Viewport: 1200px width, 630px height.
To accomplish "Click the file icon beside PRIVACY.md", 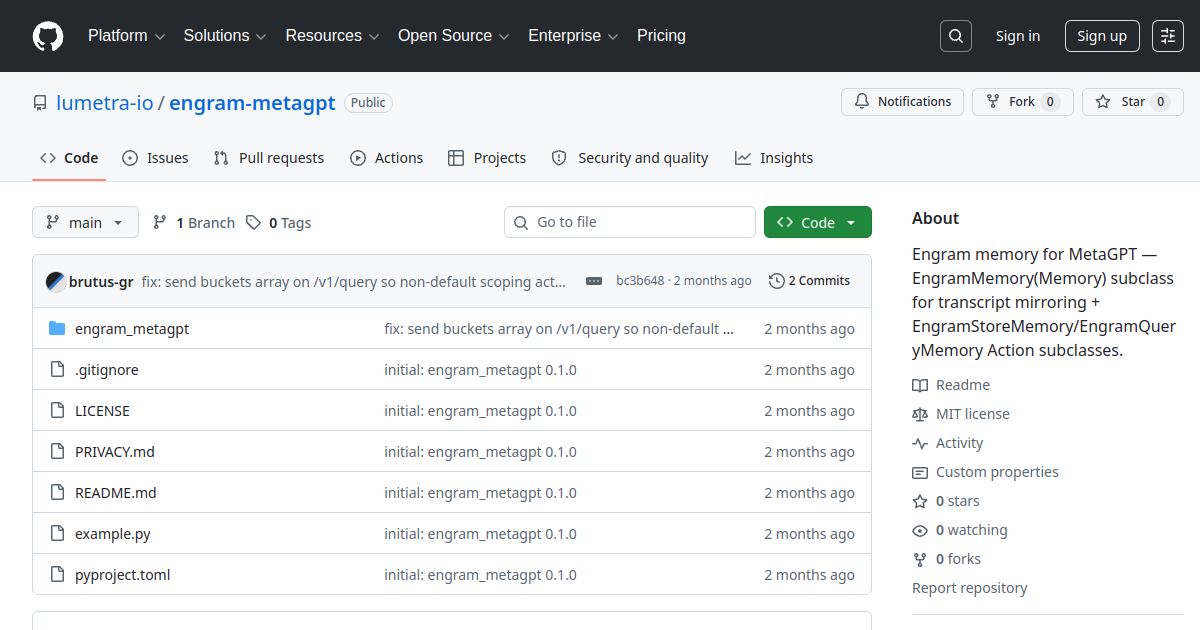I will tap(57, 452).
